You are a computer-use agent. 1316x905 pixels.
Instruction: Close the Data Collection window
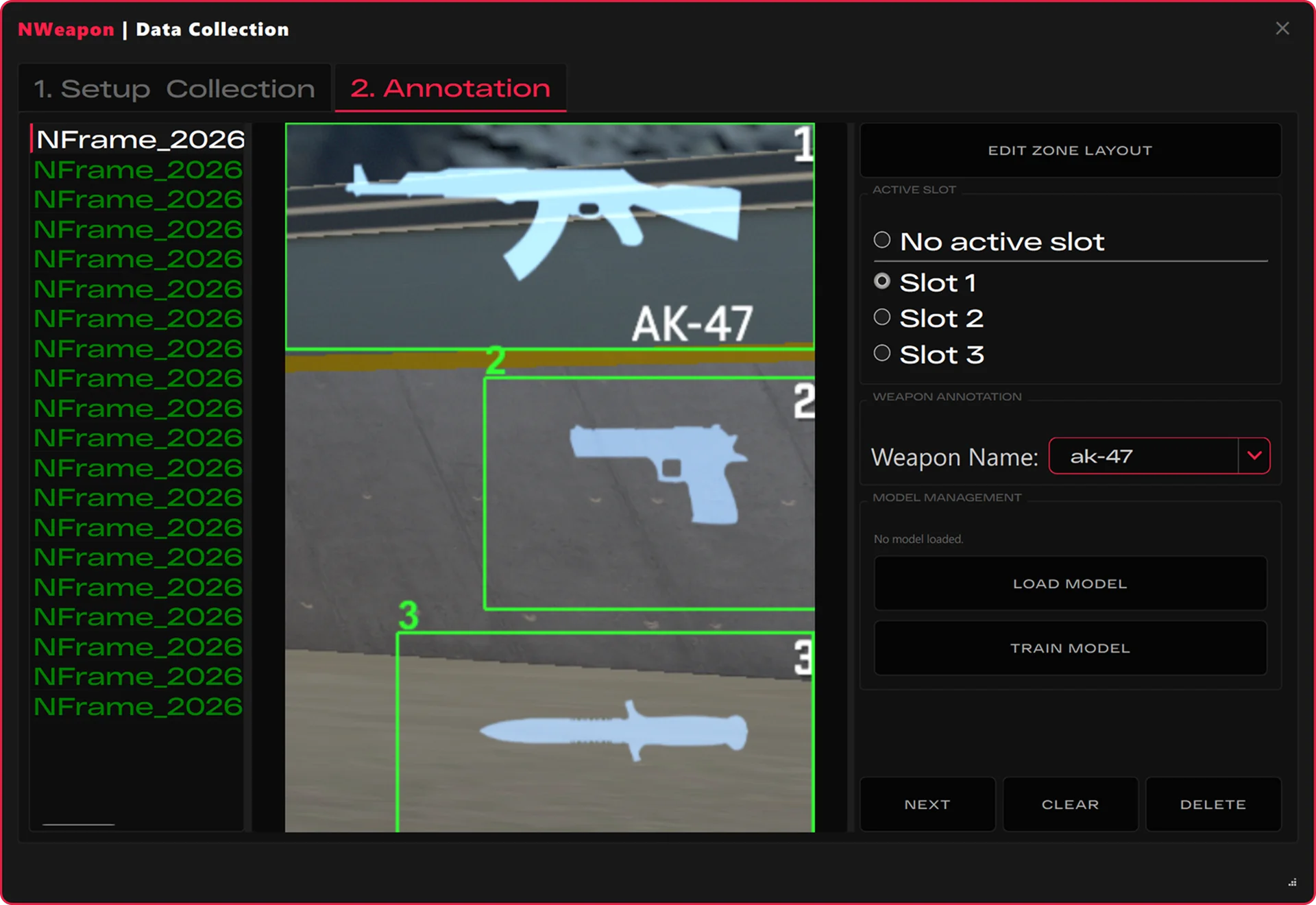click(1282, 28)
